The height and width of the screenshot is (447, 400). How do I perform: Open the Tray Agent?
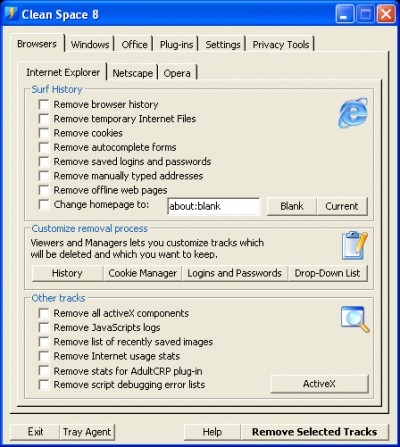pos(87,432)
